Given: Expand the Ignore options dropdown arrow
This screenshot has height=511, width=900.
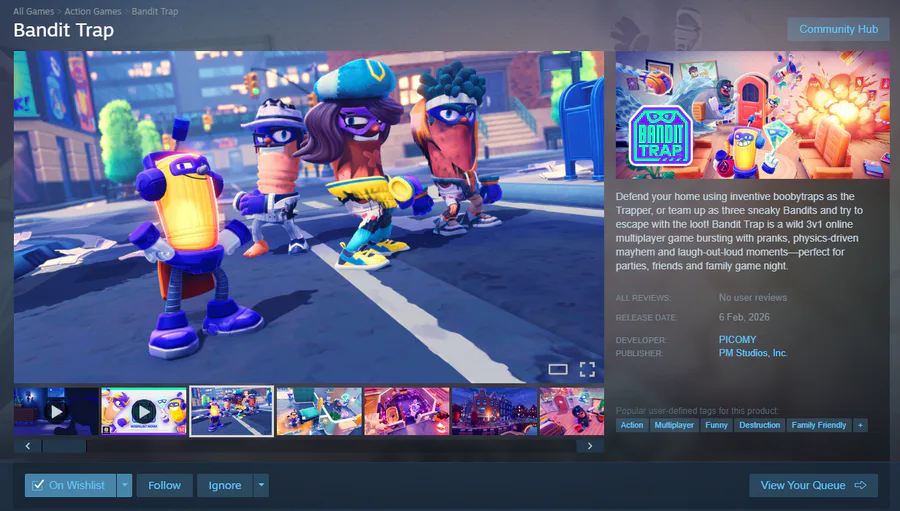Looking at the screenshot, I should point(261,485).
